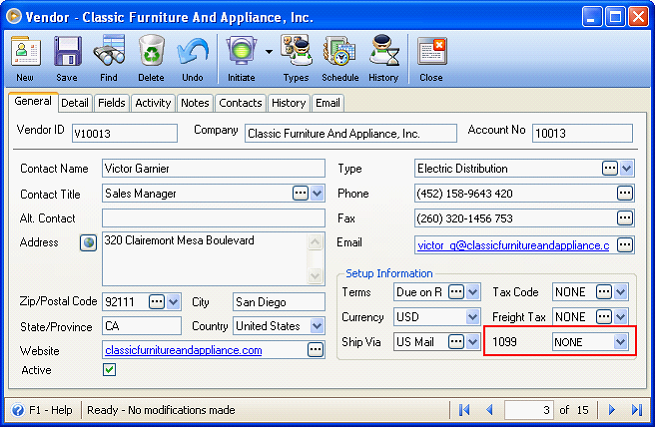The height and width of the screenshot is (428, 656).
Task: Switch to the Notes tab
Action: (195, 103)
